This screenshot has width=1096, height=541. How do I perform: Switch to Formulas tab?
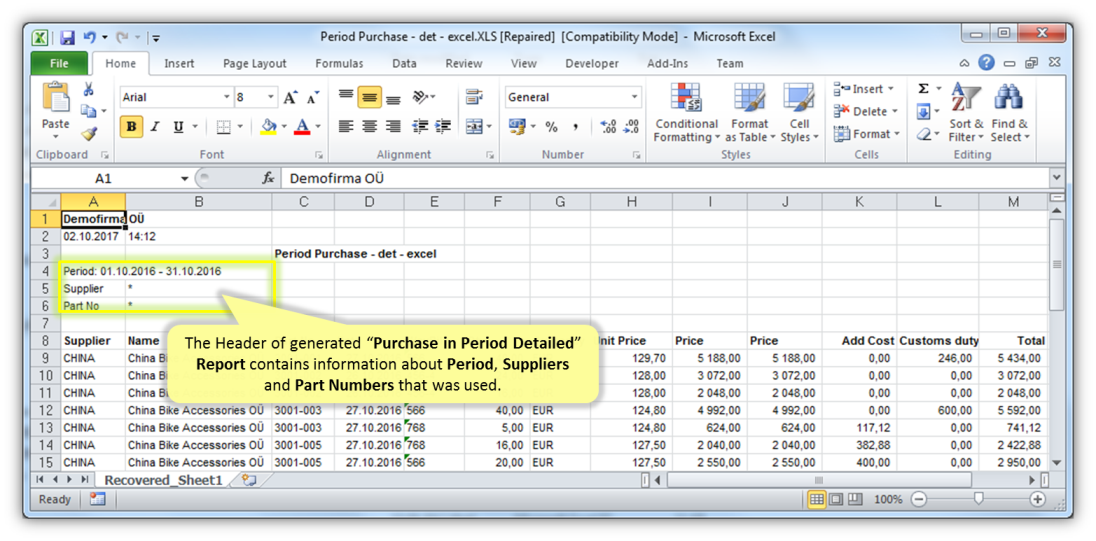click(x=339, y=63)
